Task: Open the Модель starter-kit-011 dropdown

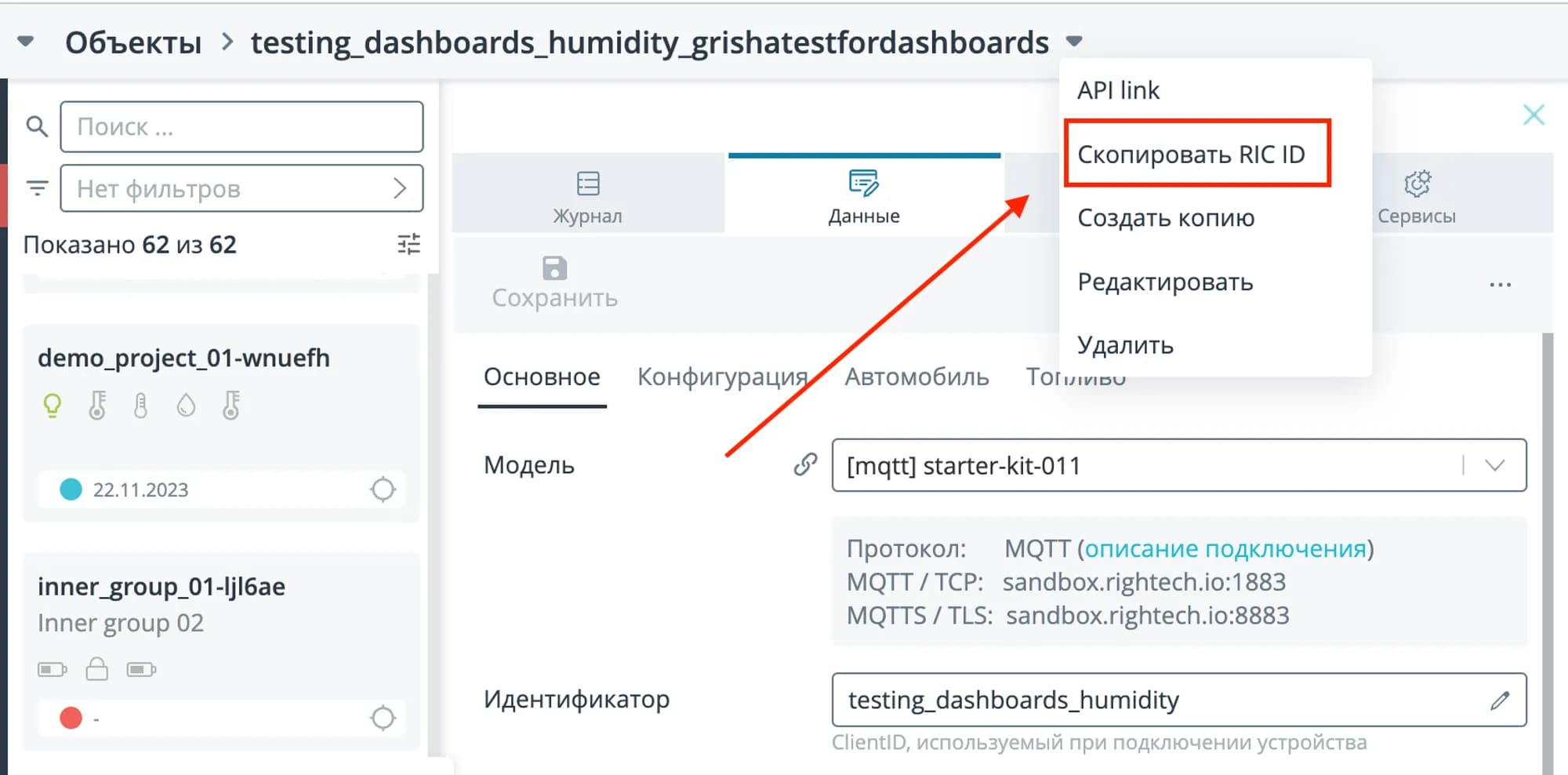Action: click(1494, 465)
